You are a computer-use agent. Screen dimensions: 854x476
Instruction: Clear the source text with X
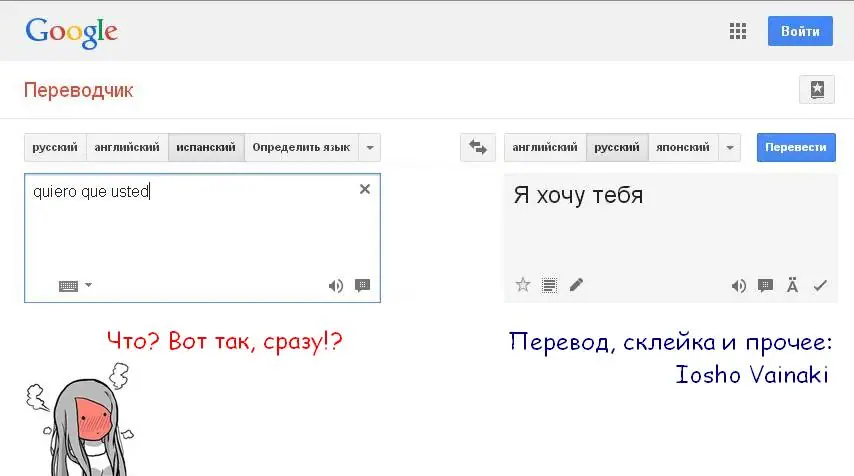(365, 189)
